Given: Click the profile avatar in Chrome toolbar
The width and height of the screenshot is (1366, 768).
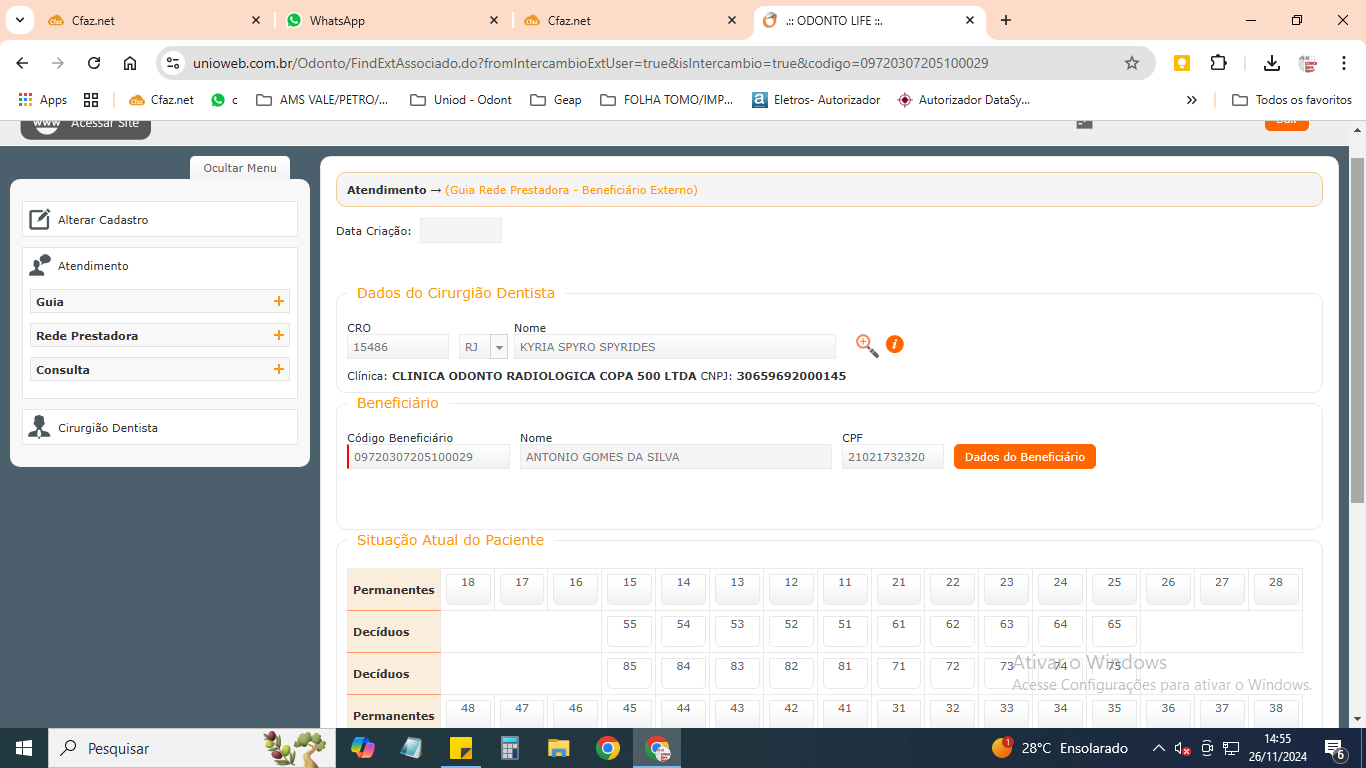Looking at the screenshot, I should pos(1307,63).
